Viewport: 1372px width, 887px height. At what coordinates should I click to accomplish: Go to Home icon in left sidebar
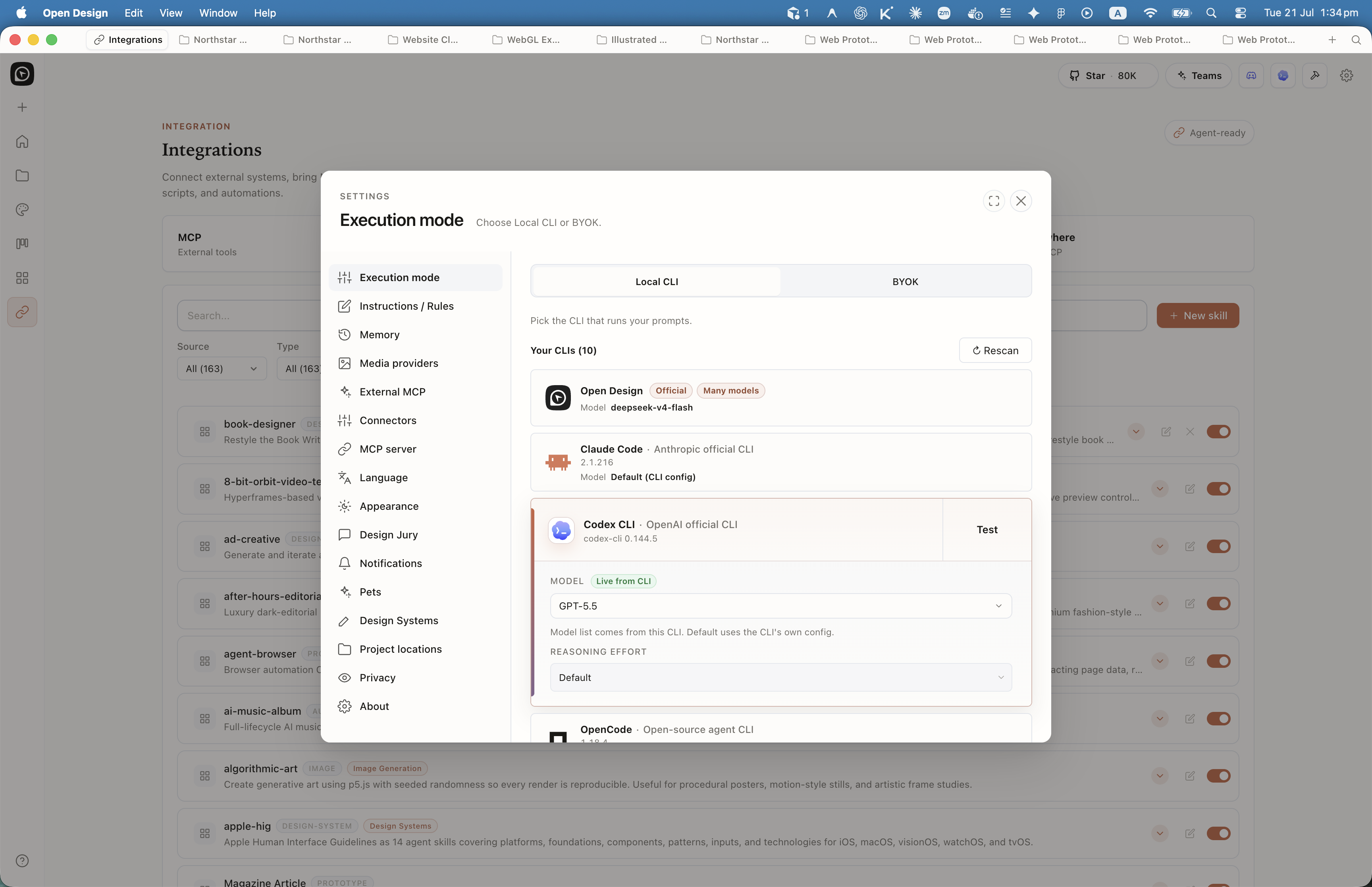point(22,141)
